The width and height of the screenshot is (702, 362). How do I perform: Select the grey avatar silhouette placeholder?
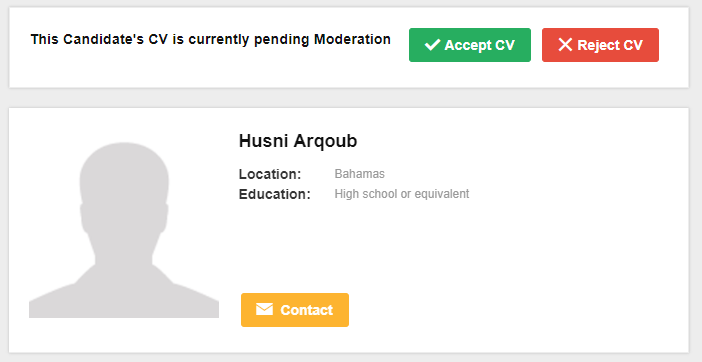coord(124,230)
